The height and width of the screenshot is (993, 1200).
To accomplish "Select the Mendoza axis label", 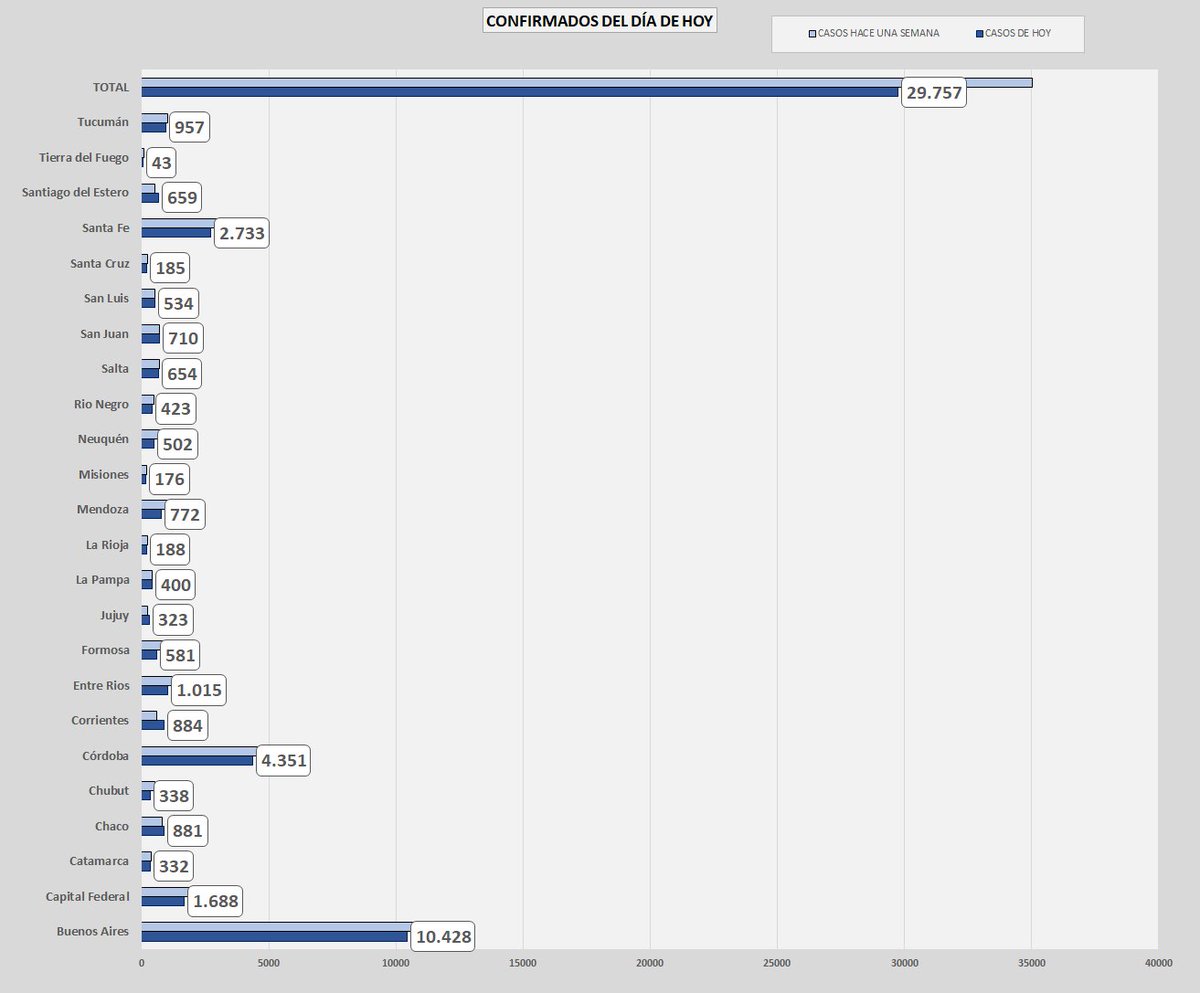I will coord(103,509).
